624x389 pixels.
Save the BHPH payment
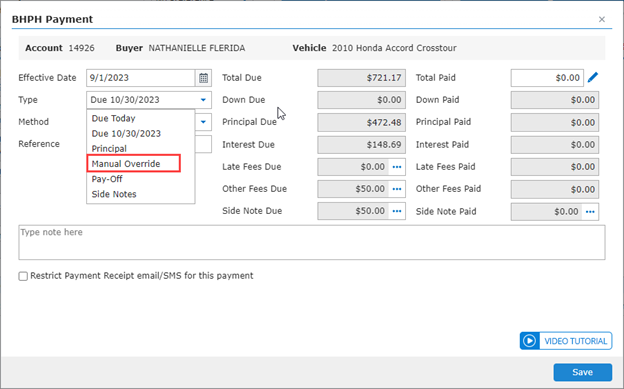point(583,372)
